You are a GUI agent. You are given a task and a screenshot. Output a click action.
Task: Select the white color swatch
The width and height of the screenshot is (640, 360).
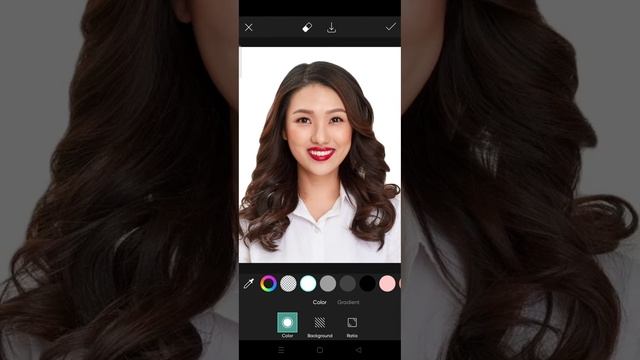point(308,283)
